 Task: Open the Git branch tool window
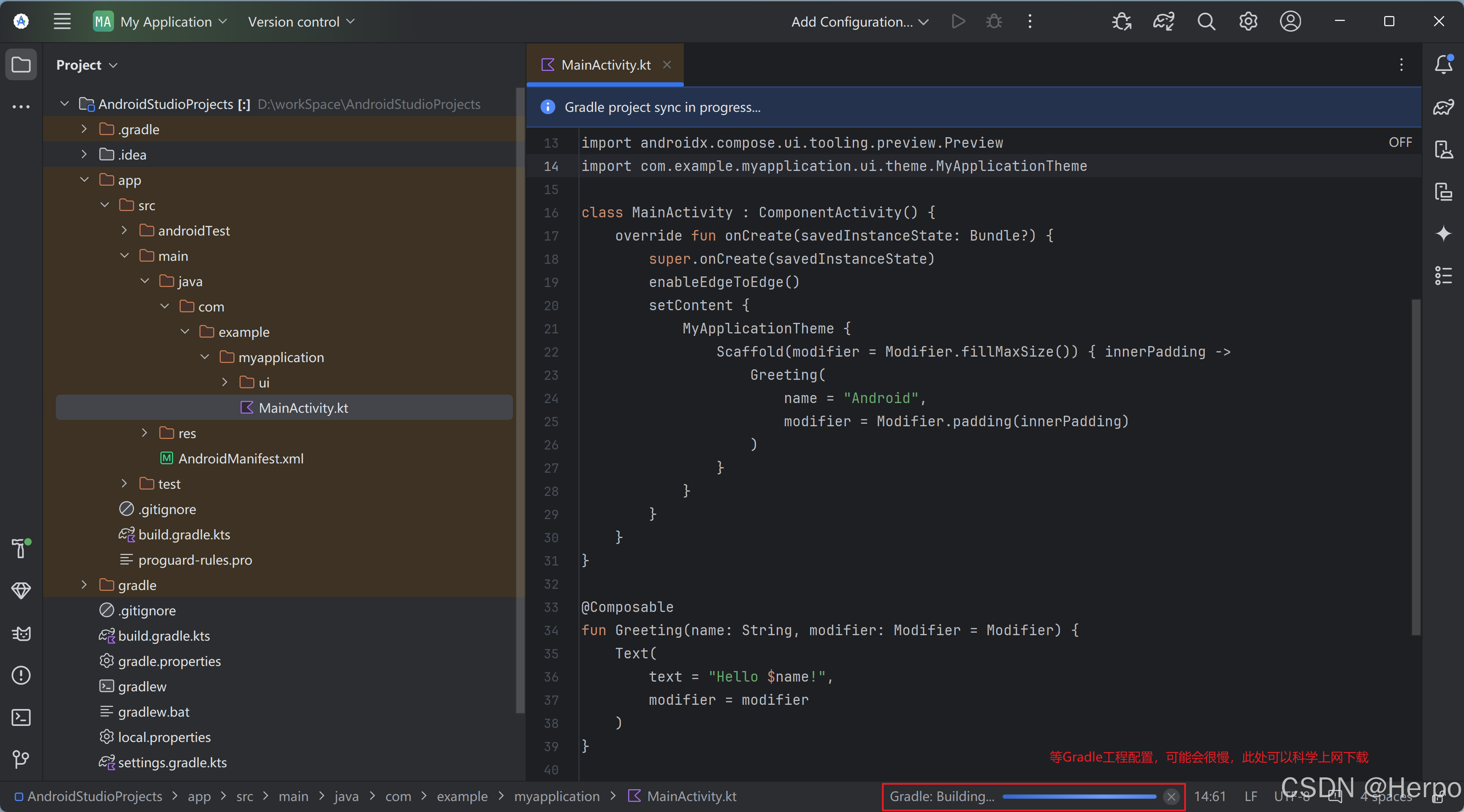(x=21, y=759)
